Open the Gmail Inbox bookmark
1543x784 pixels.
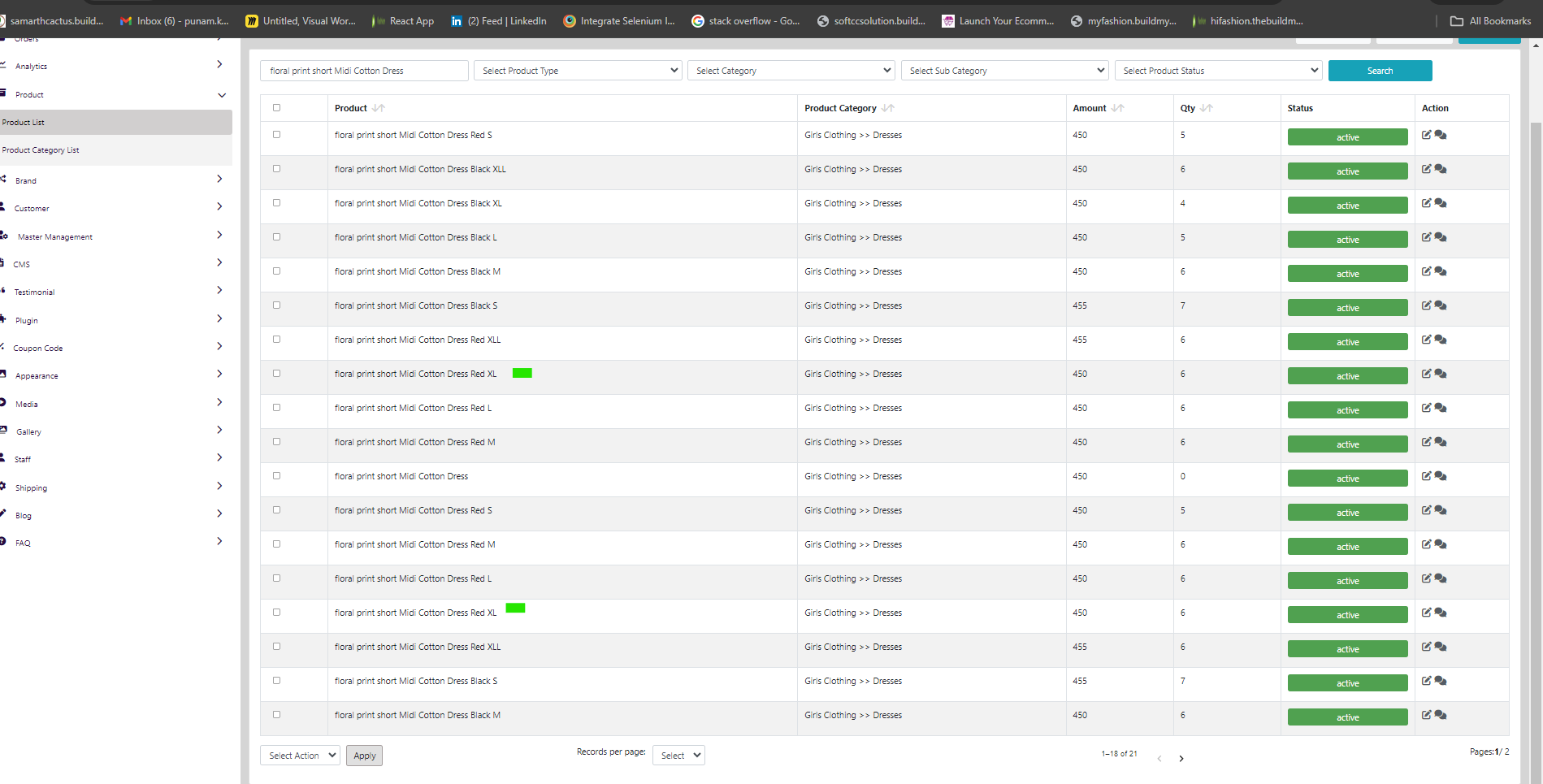pyautogui.click(x=174, y=21)
